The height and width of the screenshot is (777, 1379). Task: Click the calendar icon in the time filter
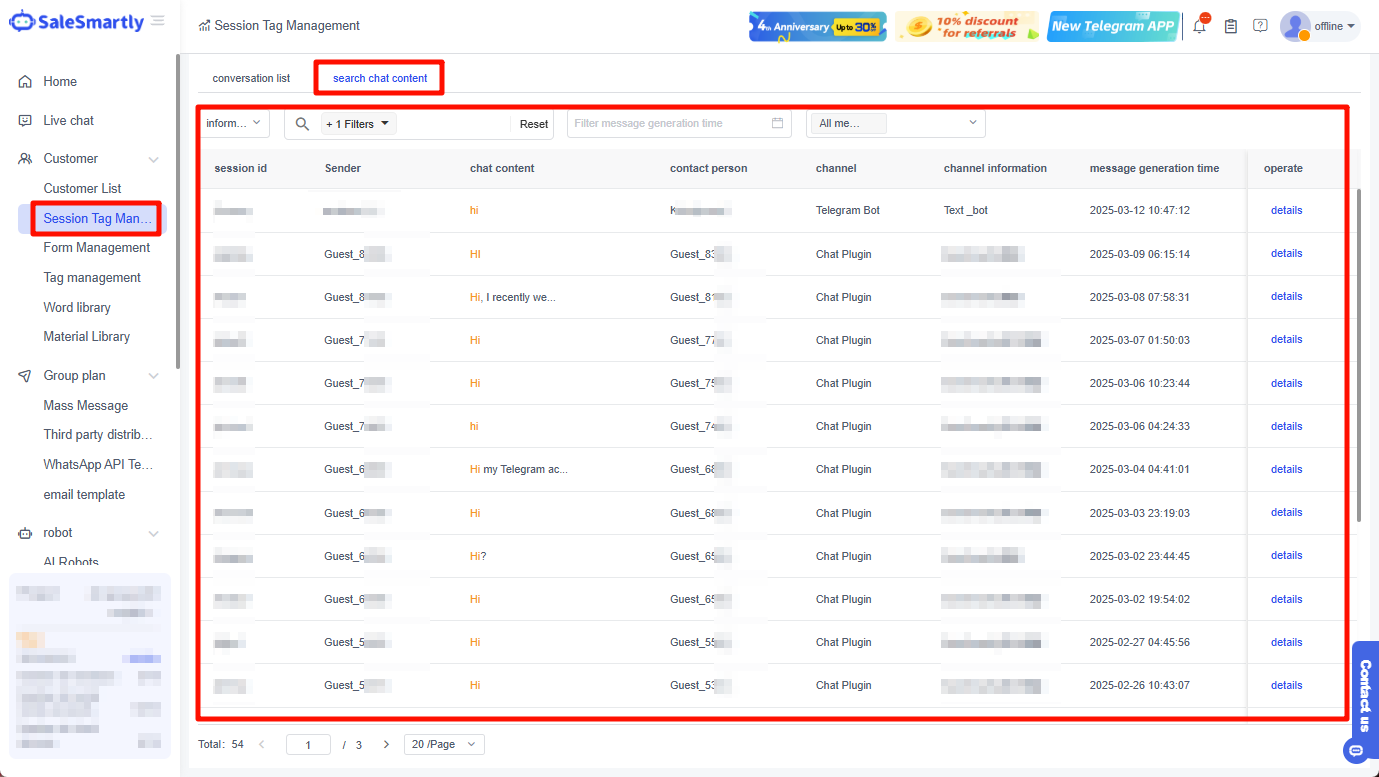click(x=777, y=121)
